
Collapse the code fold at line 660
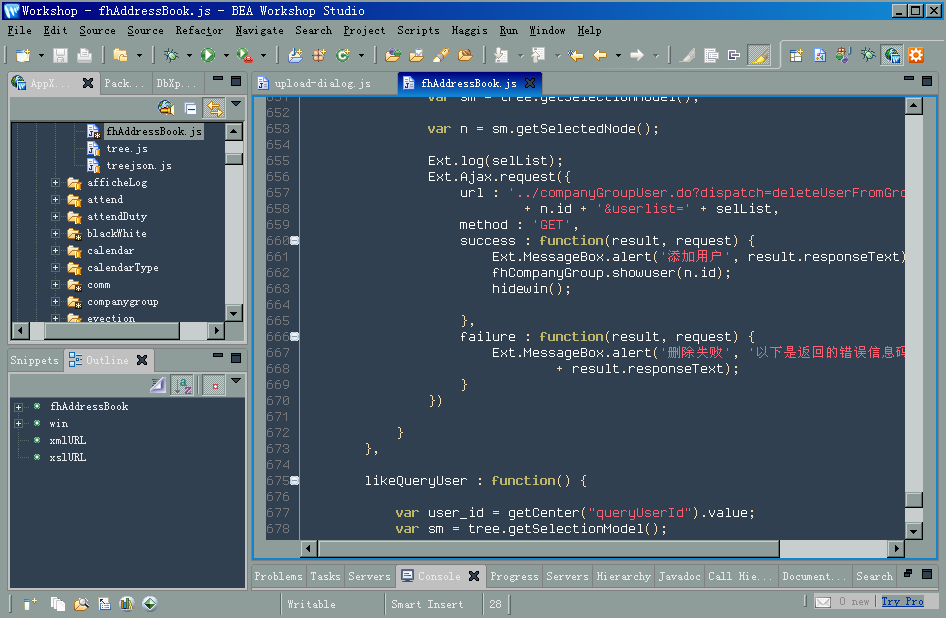coord(295,241)
